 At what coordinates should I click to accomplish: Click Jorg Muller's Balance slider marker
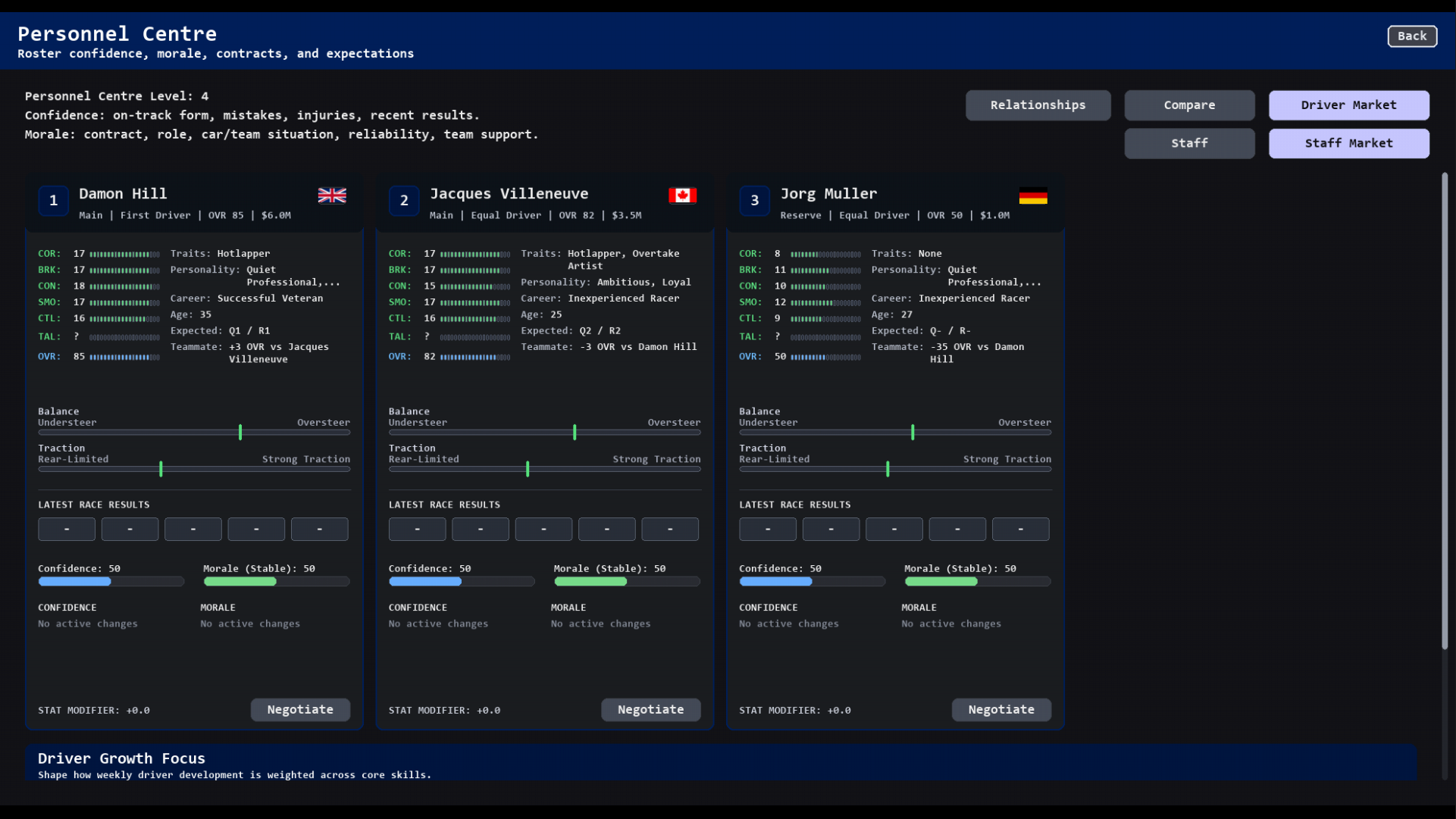tap(913, 432)
